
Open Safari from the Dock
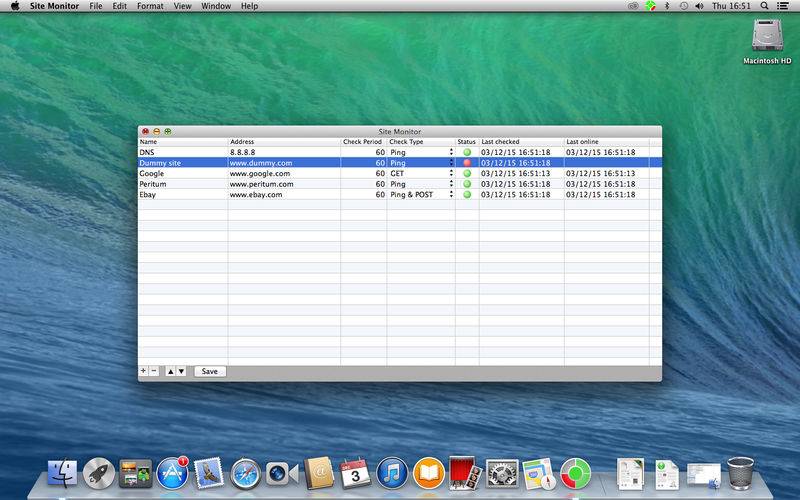coord(244,472)
